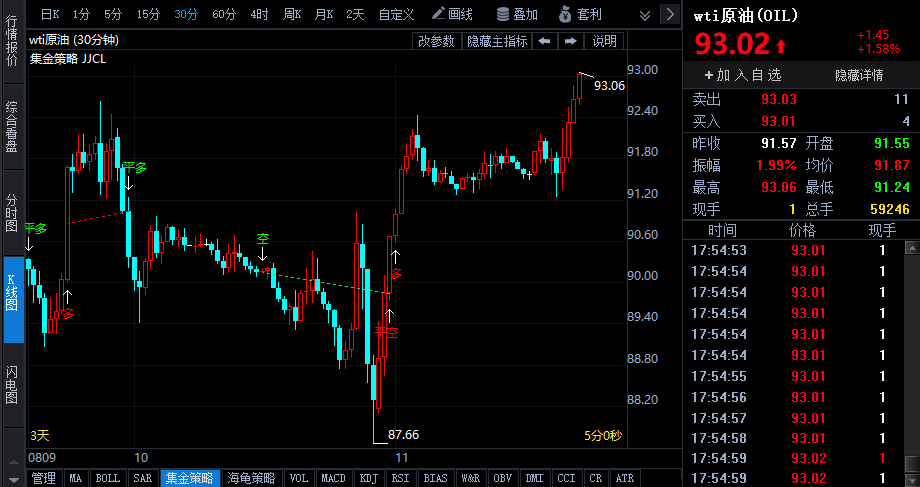
Task: Click the right arrow panel collapse button
Action: (671, 14)
